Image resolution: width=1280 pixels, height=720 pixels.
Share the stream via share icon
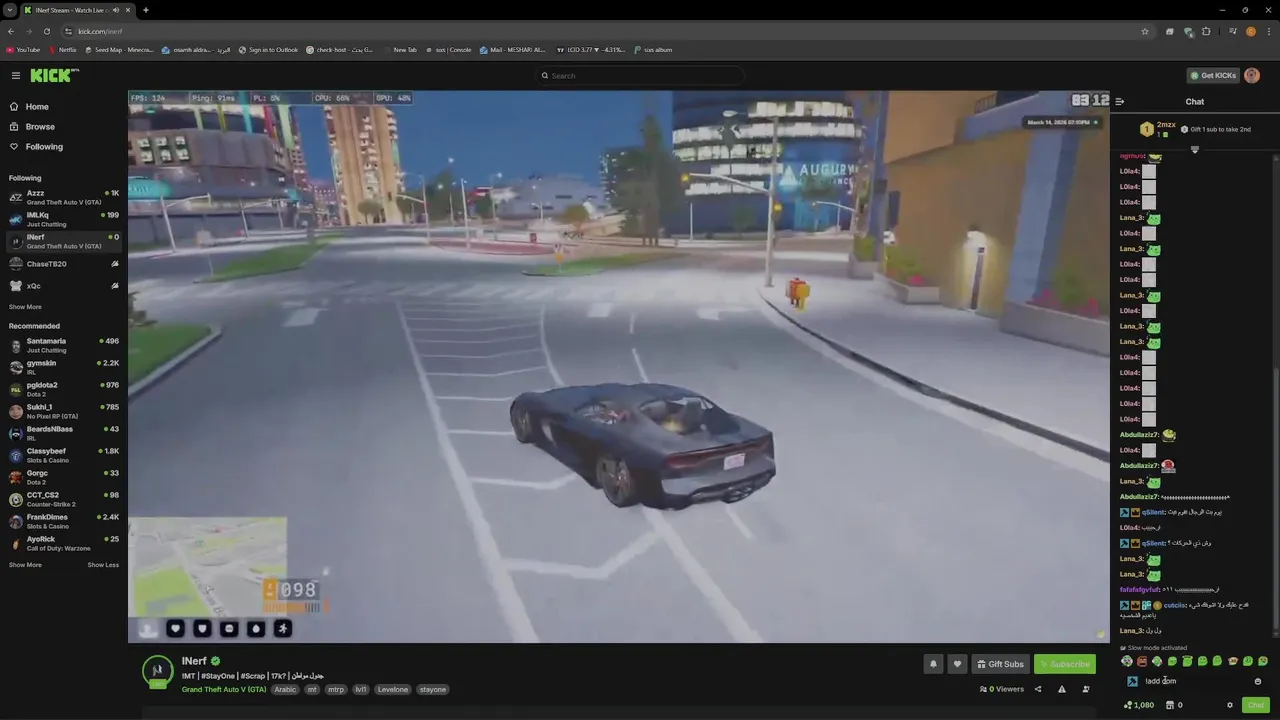click(1037, 689)
